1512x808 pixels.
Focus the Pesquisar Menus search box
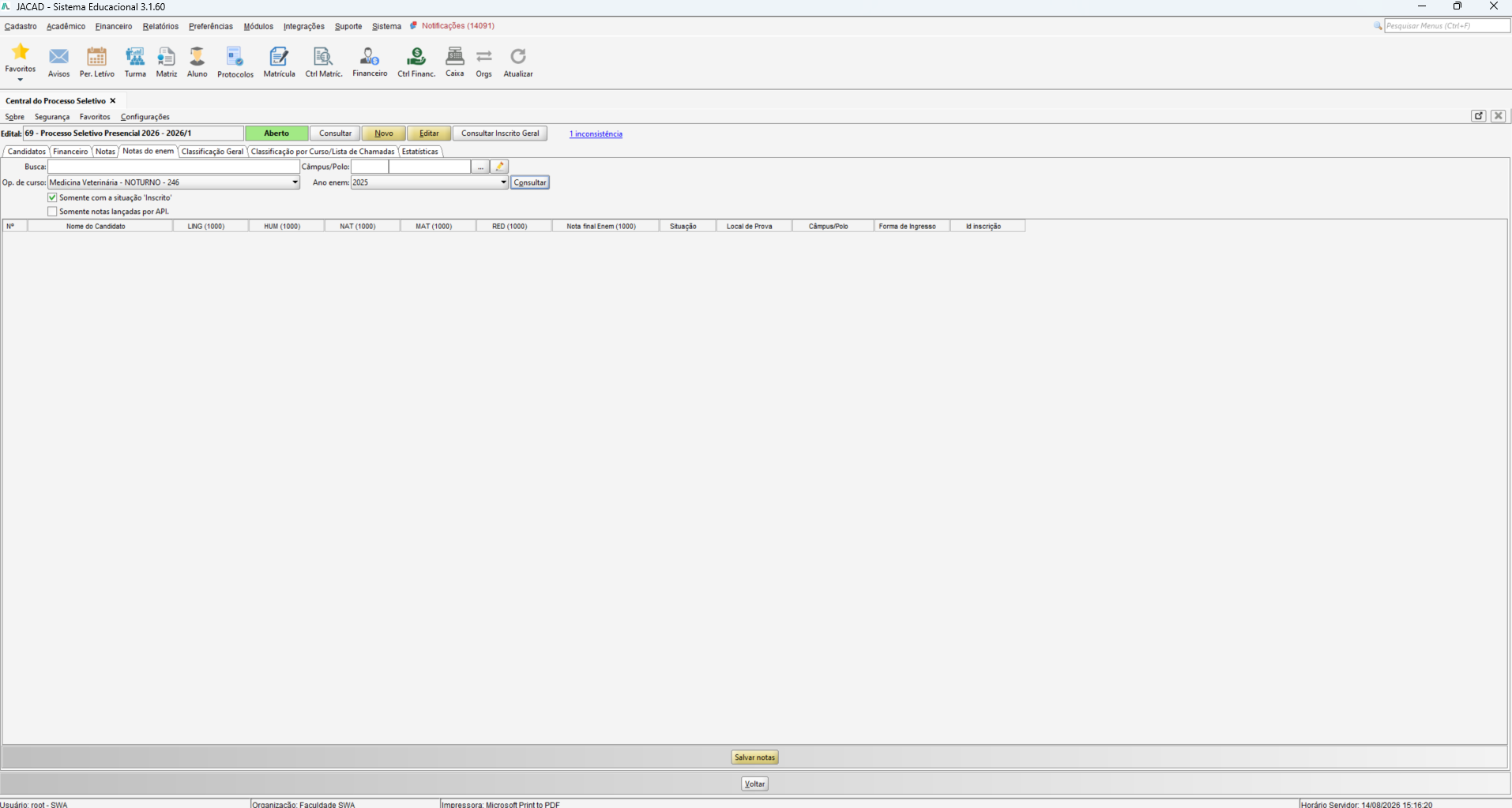[1447, 26]
